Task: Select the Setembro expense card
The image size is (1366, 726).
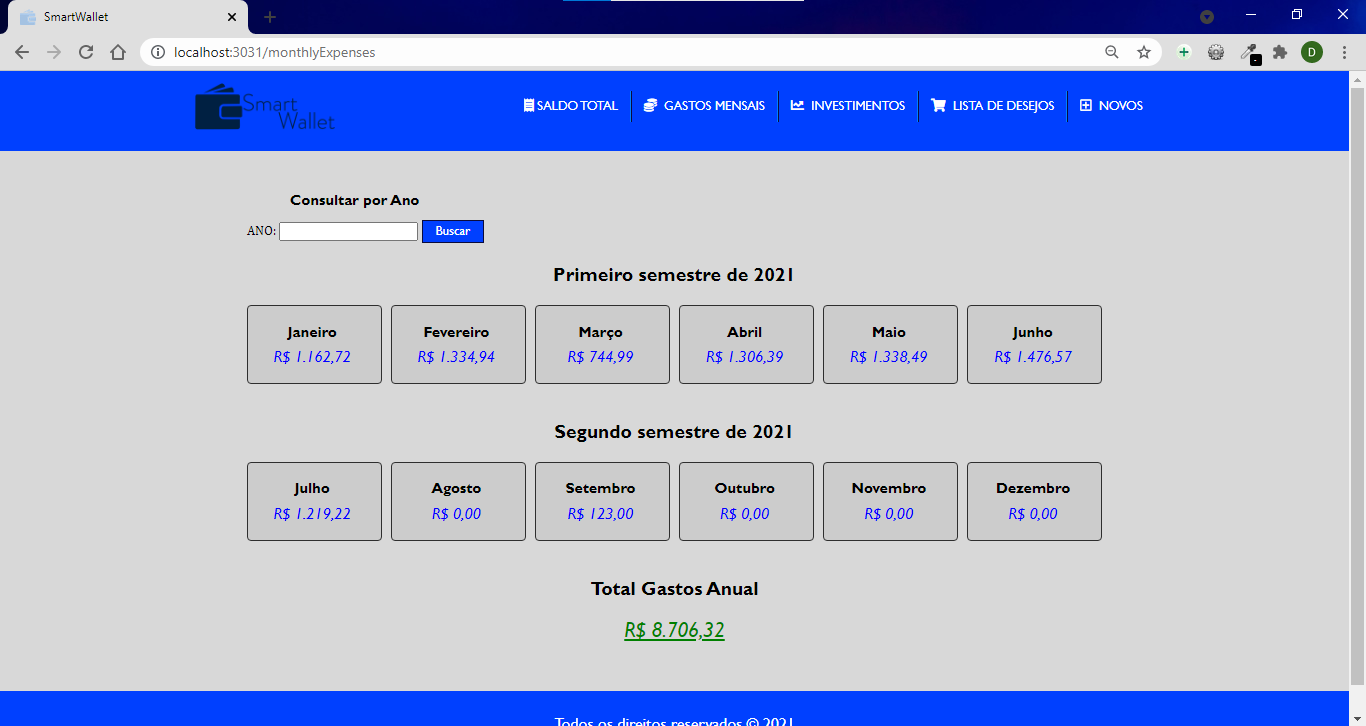Action: (x=602, y=501)
